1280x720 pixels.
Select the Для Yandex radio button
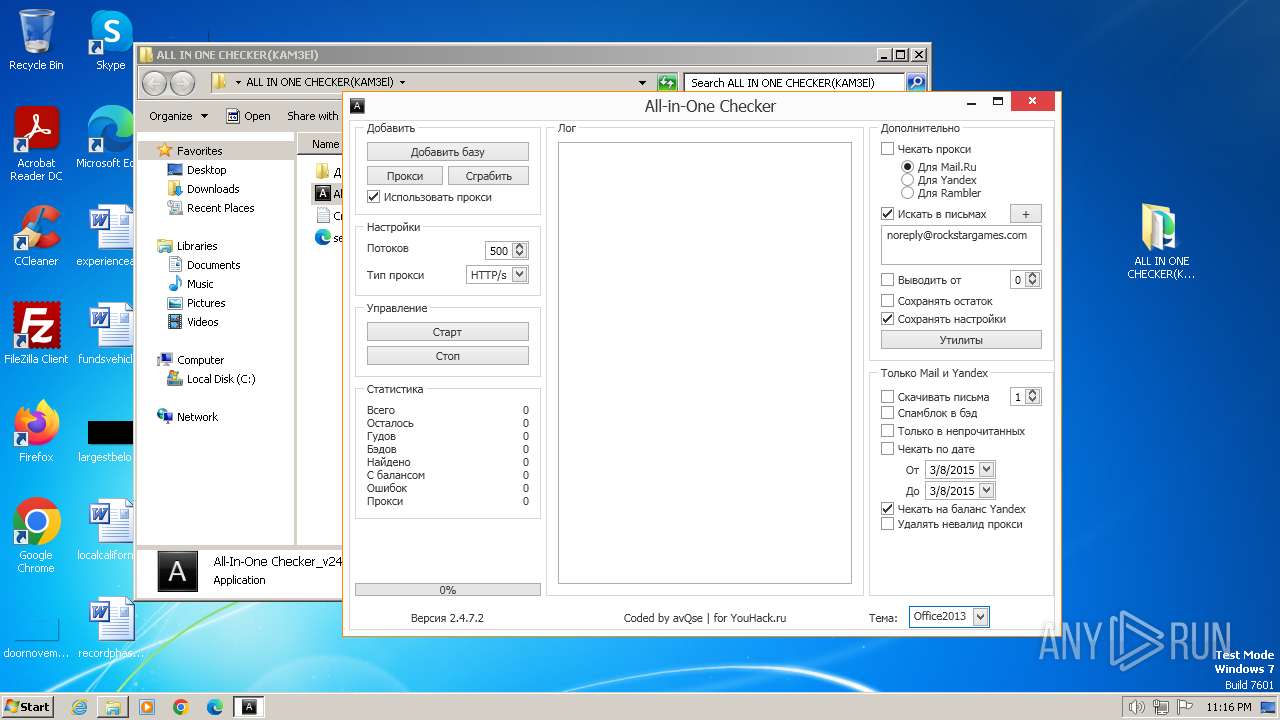coord(907,180)
